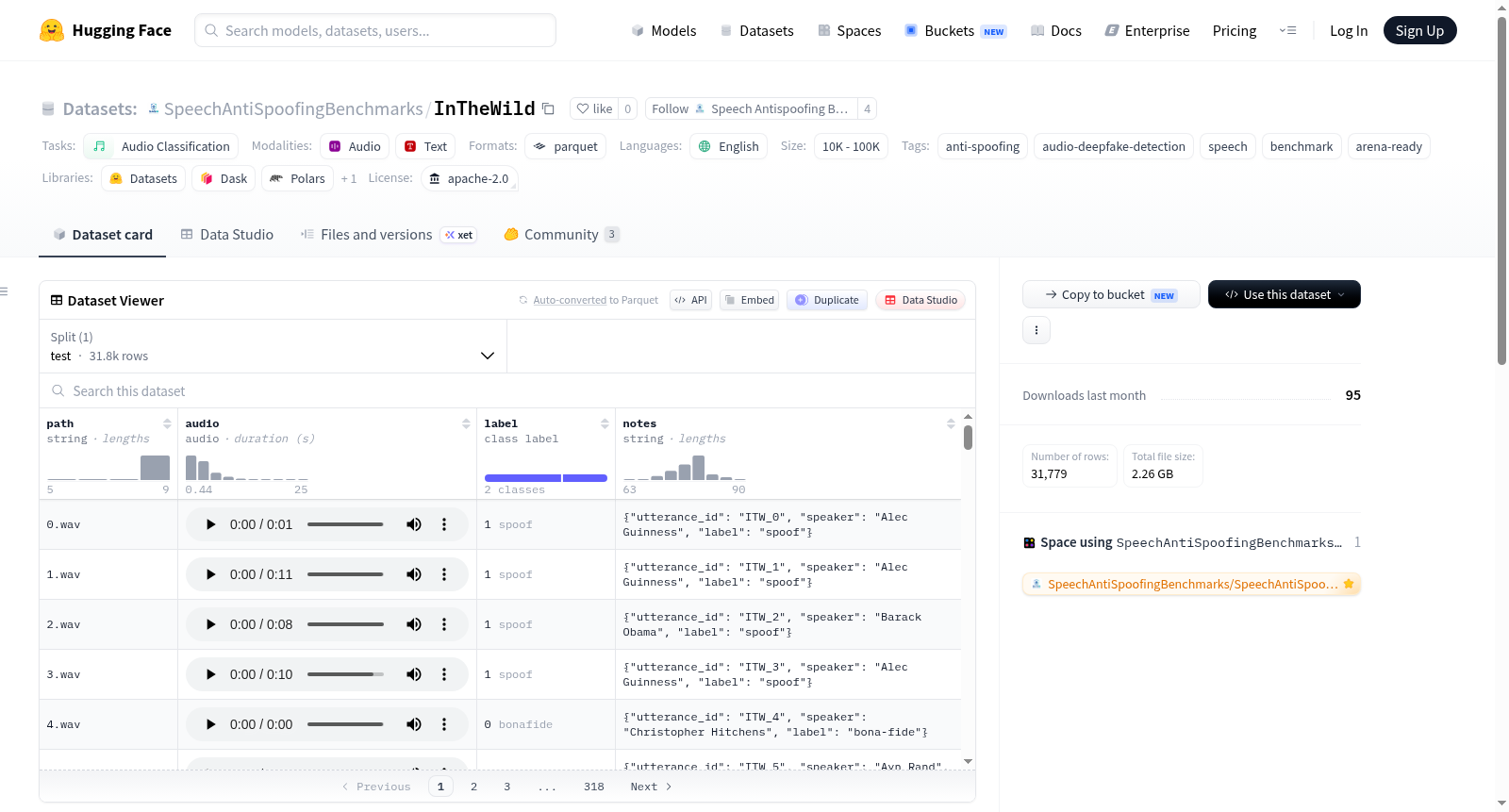
Task: Open Docs in top navigation
Action: [1056, 31]
